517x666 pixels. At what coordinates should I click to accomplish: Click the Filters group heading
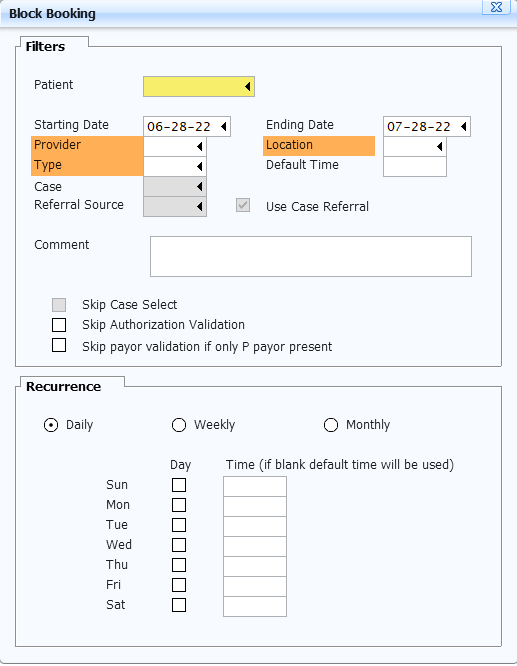click(45, 46)
